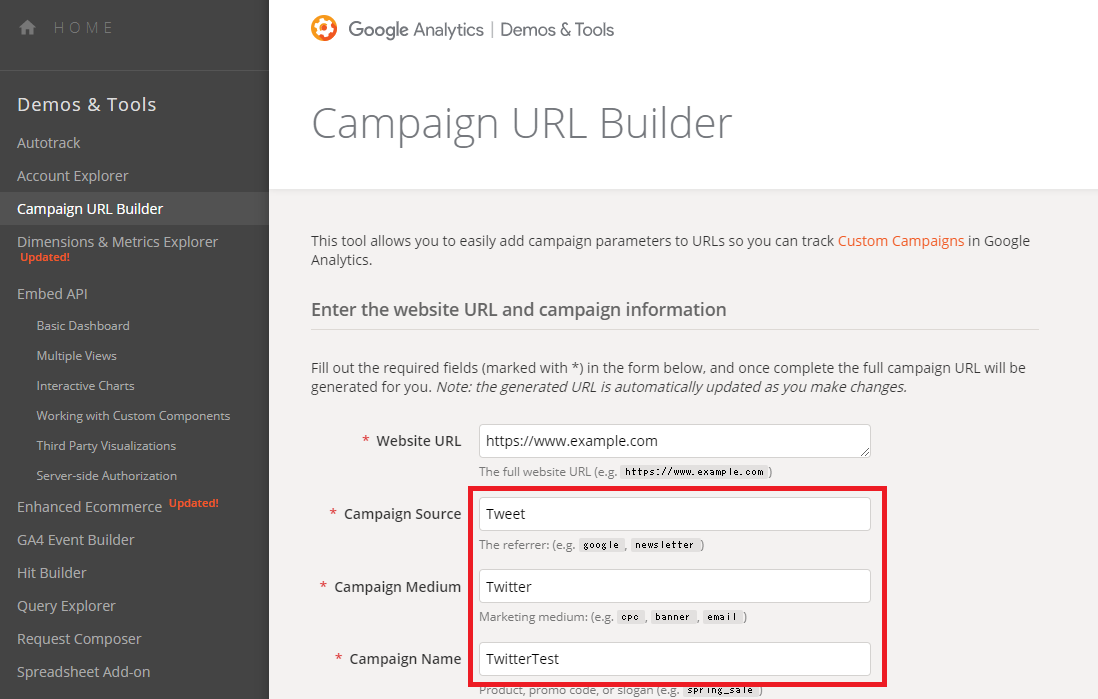Open GA4 Event Builder

76,540
